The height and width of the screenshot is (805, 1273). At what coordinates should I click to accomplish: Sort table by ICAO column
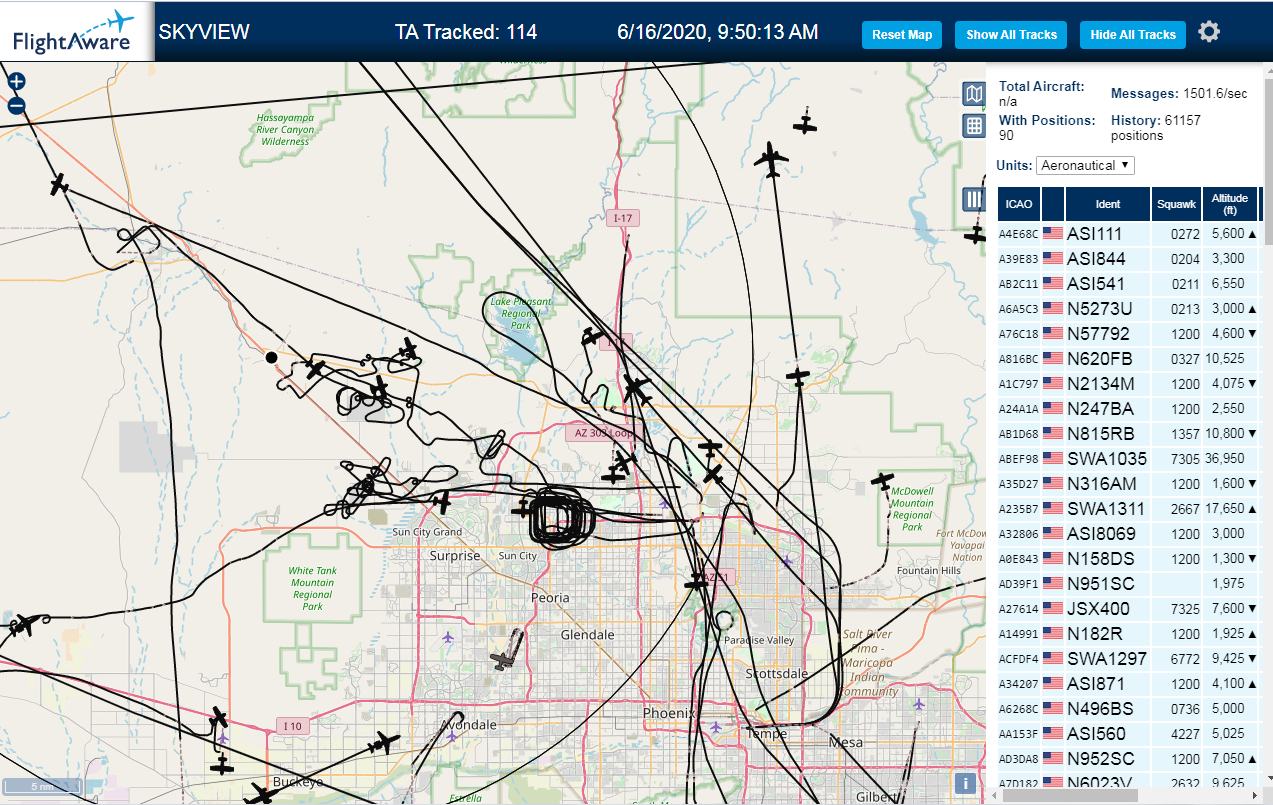click(1019, 204)
